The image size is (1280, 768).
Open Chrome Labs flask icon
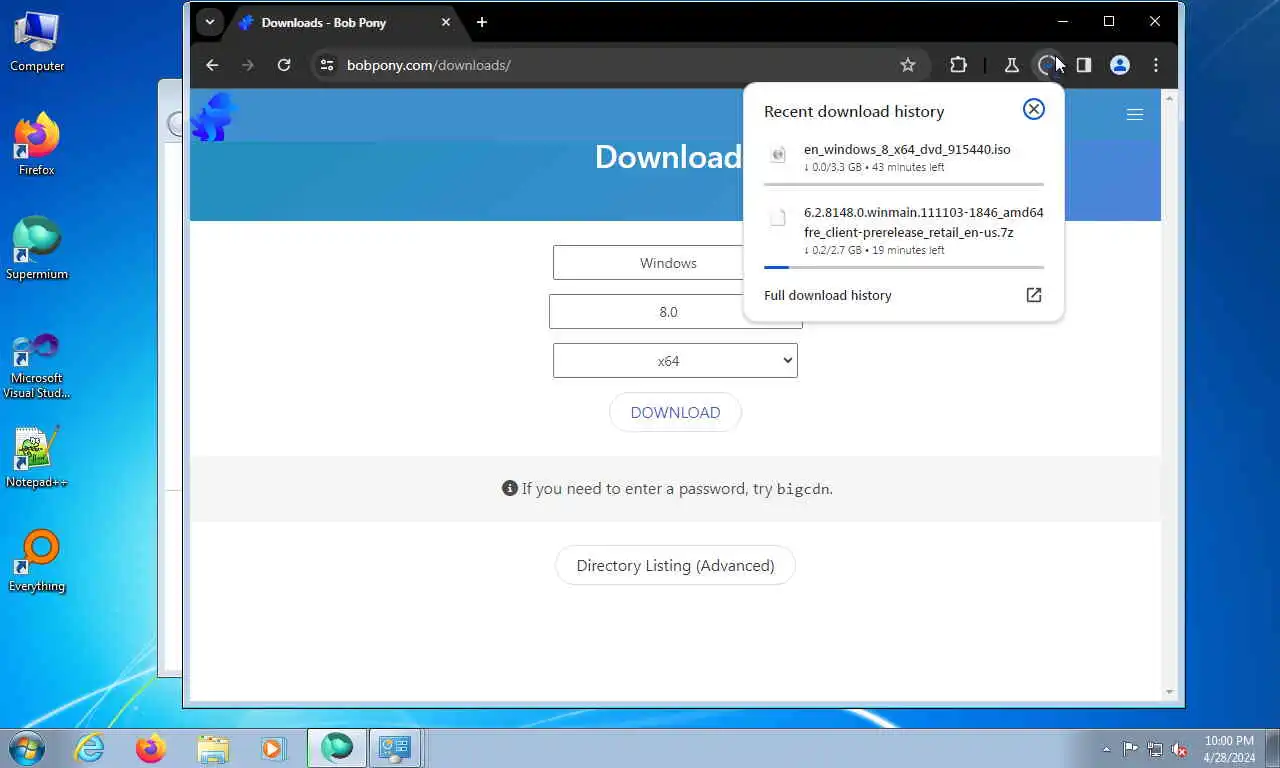[x=1012, y=65]
